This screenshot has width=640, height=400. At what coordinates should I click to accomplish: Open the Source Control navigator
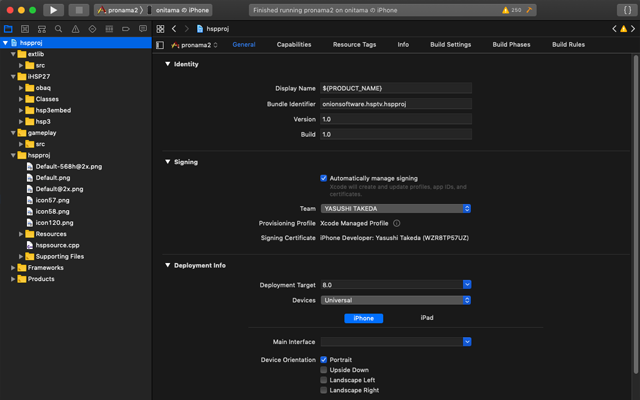click(25, 29)
